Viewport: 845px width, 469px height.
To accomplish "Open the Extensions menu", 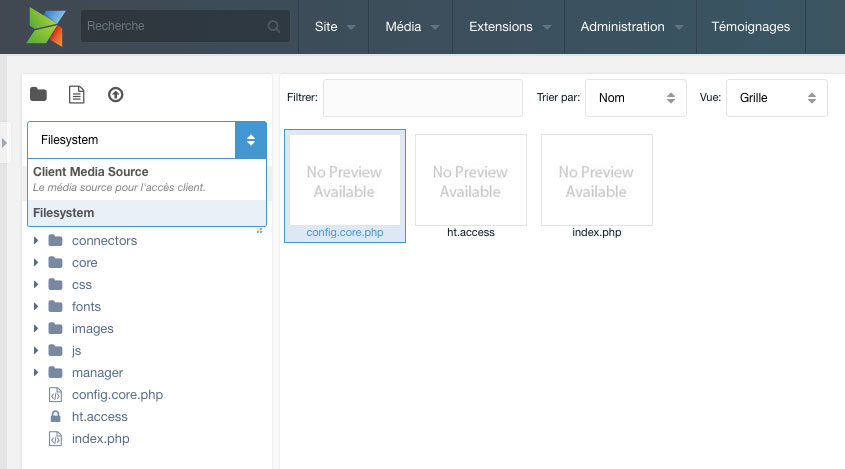I will point(509,26).
